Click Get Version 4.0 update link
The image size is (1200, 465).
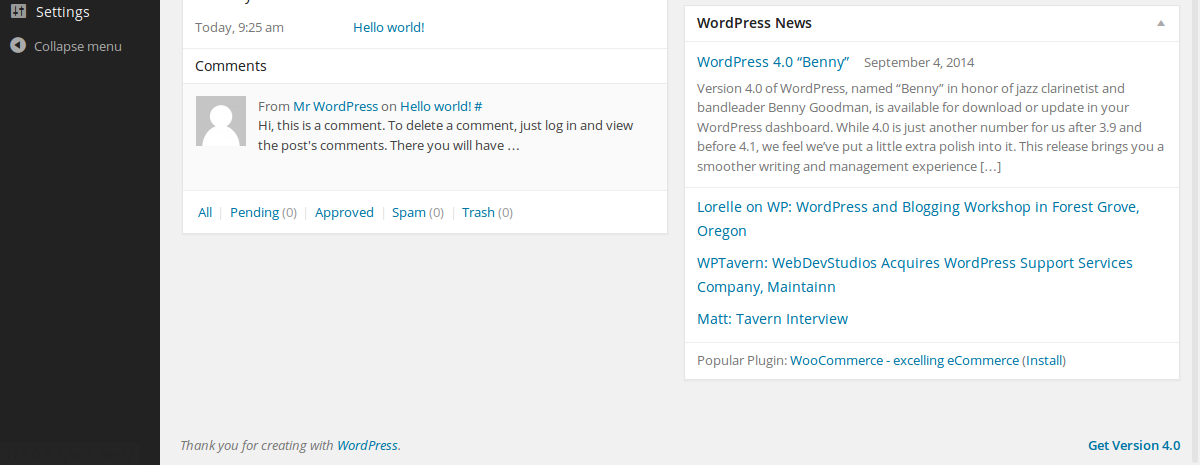point(1134,446)
